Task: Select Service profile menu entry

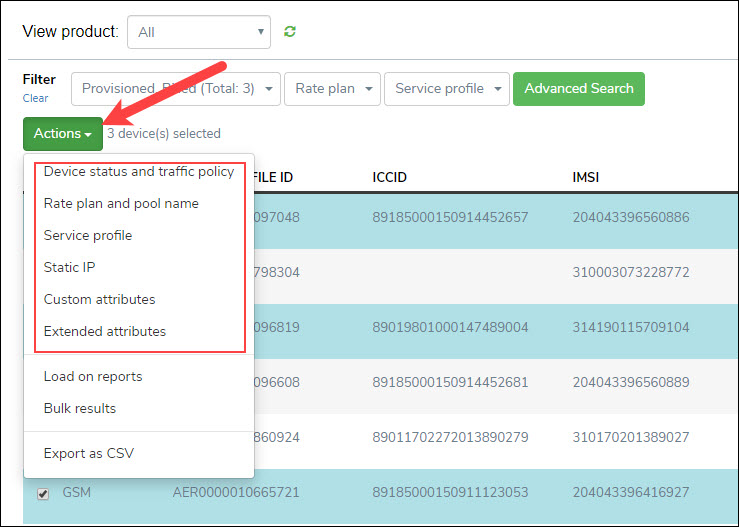Action: (x=139, y=236)
